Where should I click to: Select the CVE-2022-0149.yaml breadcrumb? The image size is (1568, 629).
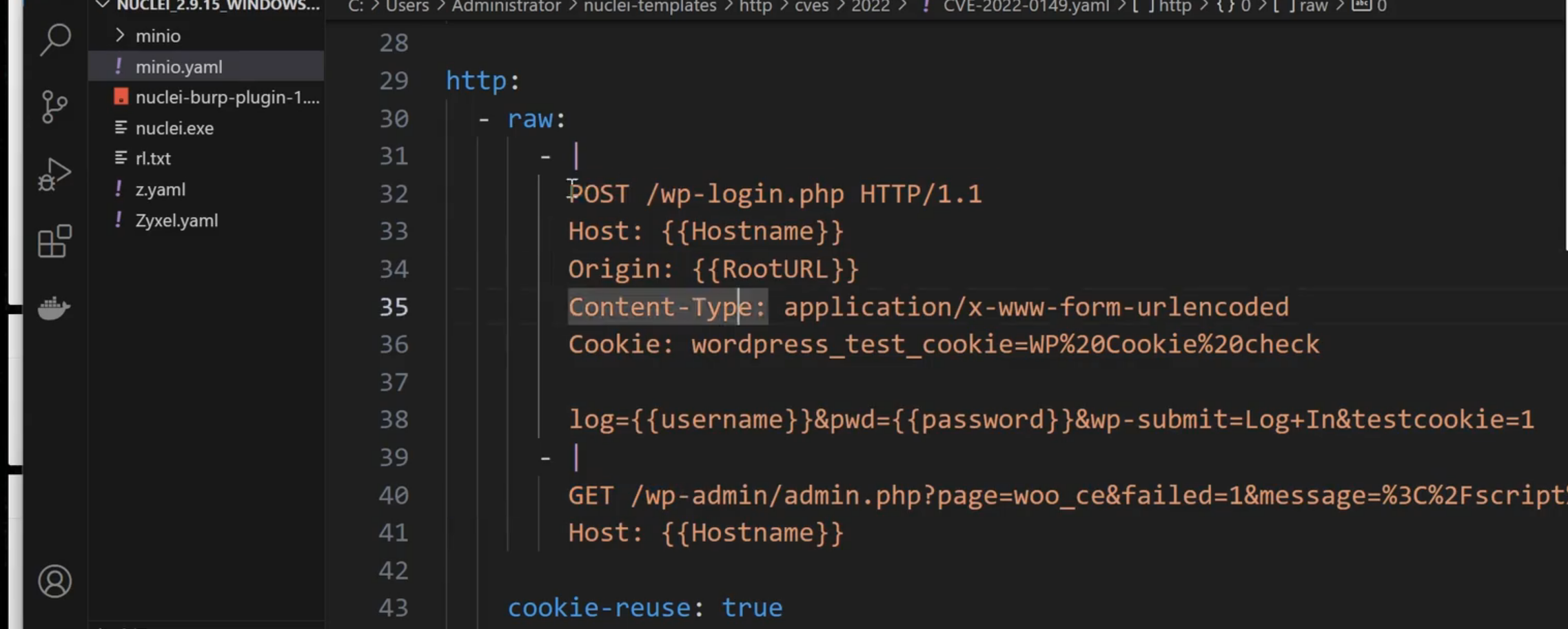1026,6
